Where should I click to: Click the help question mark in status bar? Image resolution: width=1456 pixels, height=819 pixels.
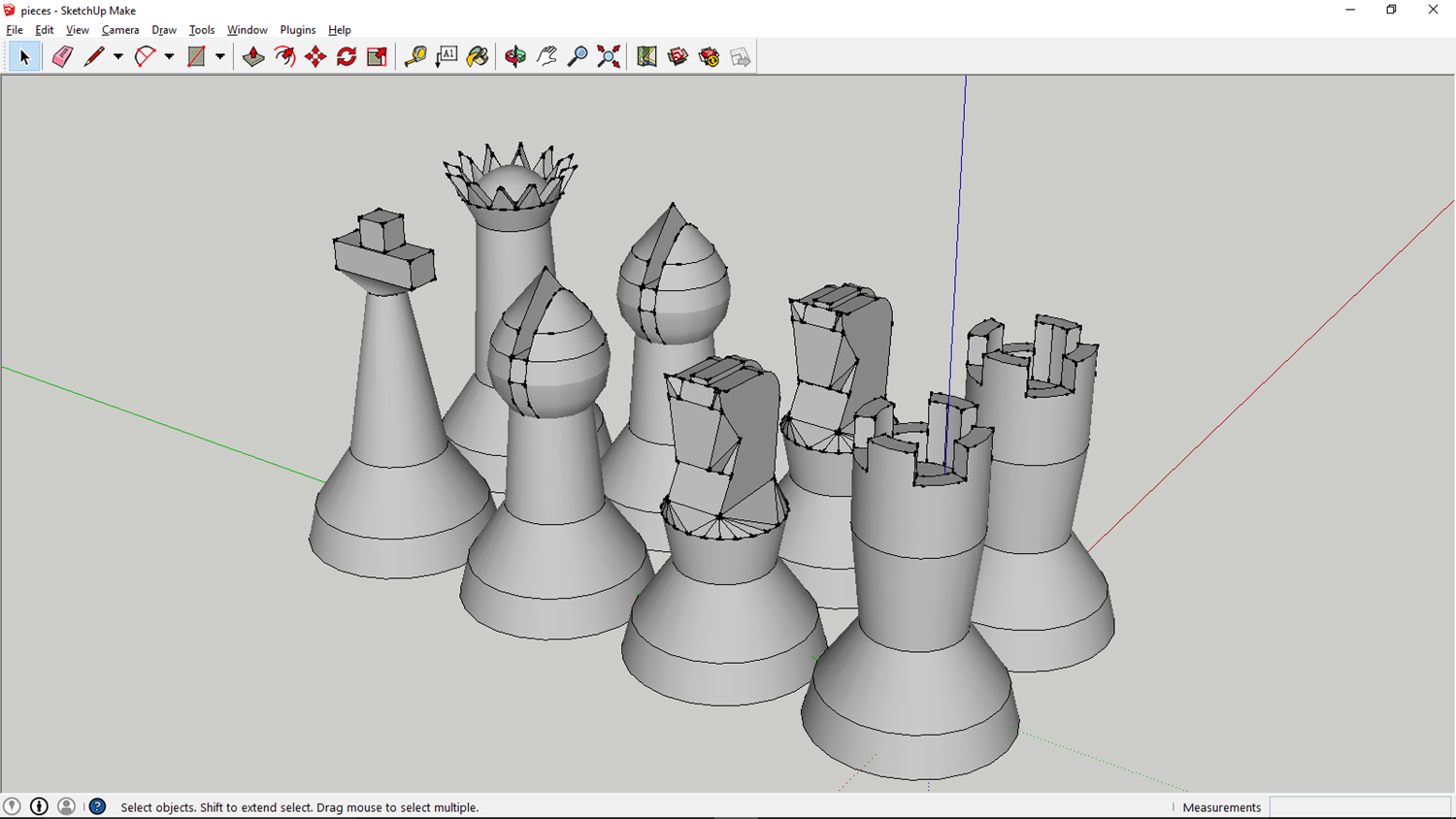[96, 806]
